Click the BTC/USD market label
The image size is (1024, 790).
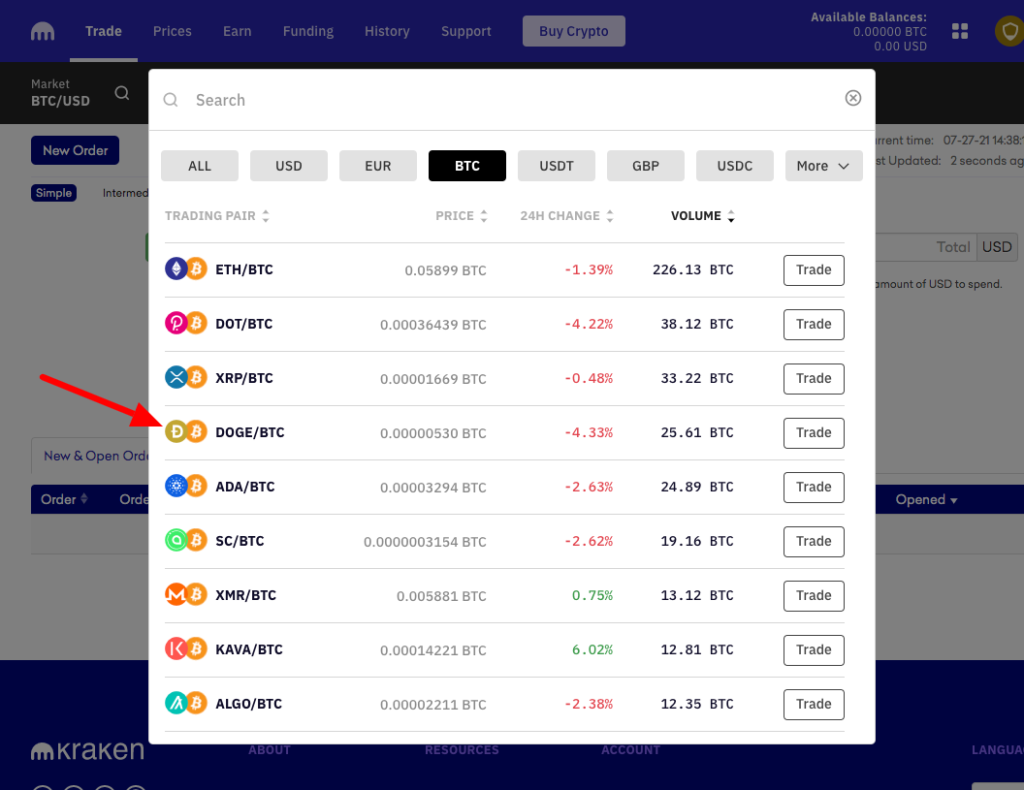60,101
